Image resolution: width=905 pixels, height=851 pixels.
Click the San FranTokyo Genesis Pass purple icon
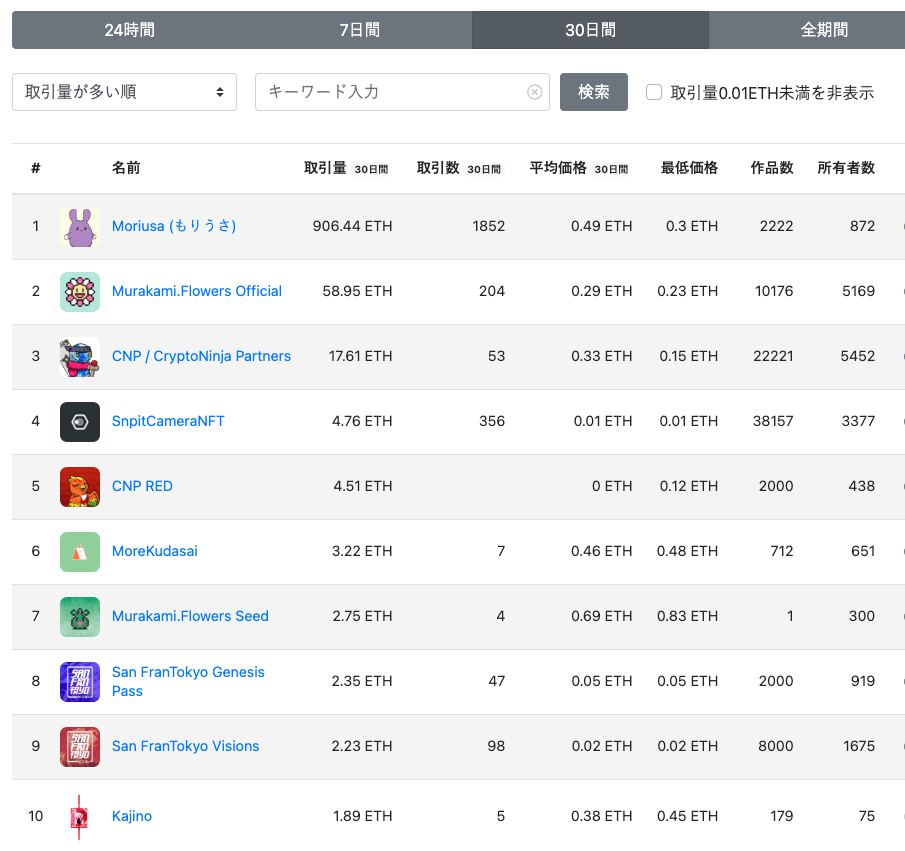click(x=80, y=682)
